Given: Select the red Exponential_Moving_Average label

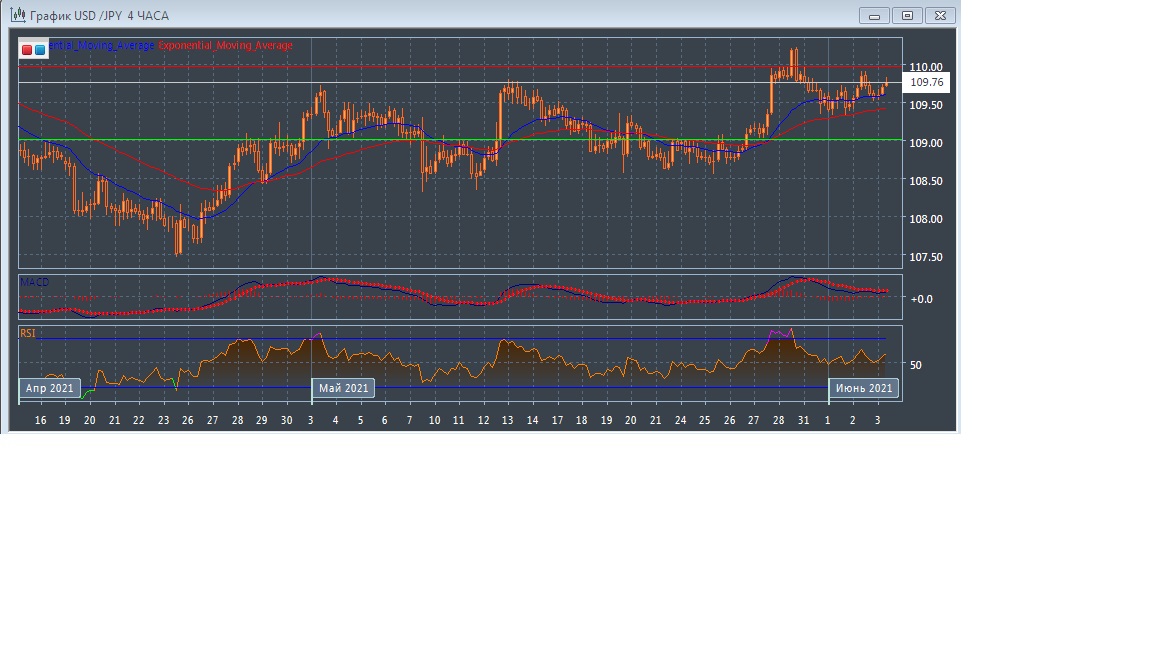Looking at the screenshot, I should 225,46.
